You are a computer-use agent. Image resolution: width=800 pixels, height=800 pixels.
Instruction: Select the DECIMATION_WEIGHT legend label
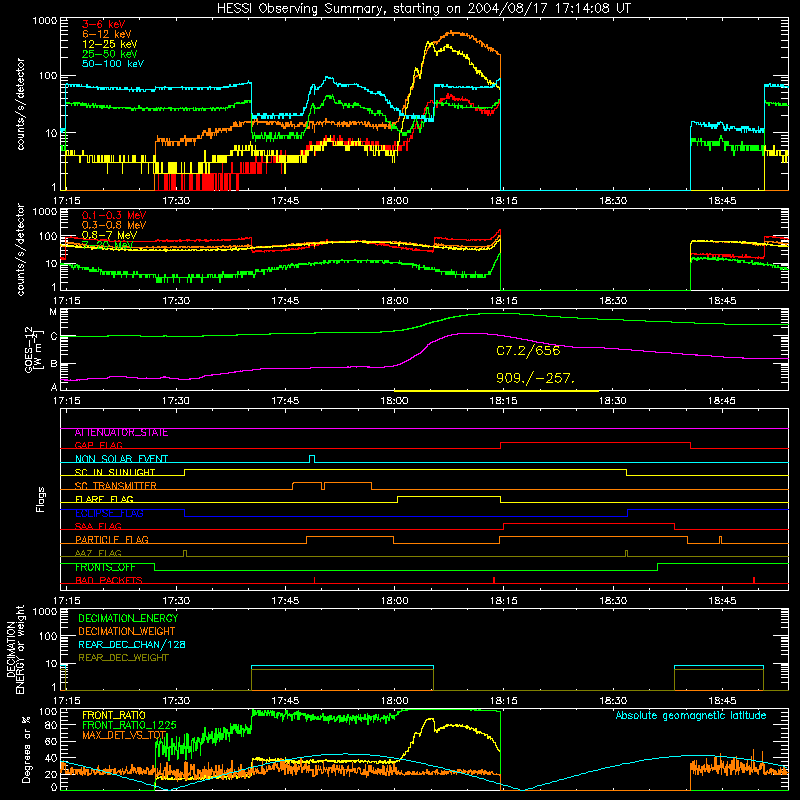[x=127, y=631]
